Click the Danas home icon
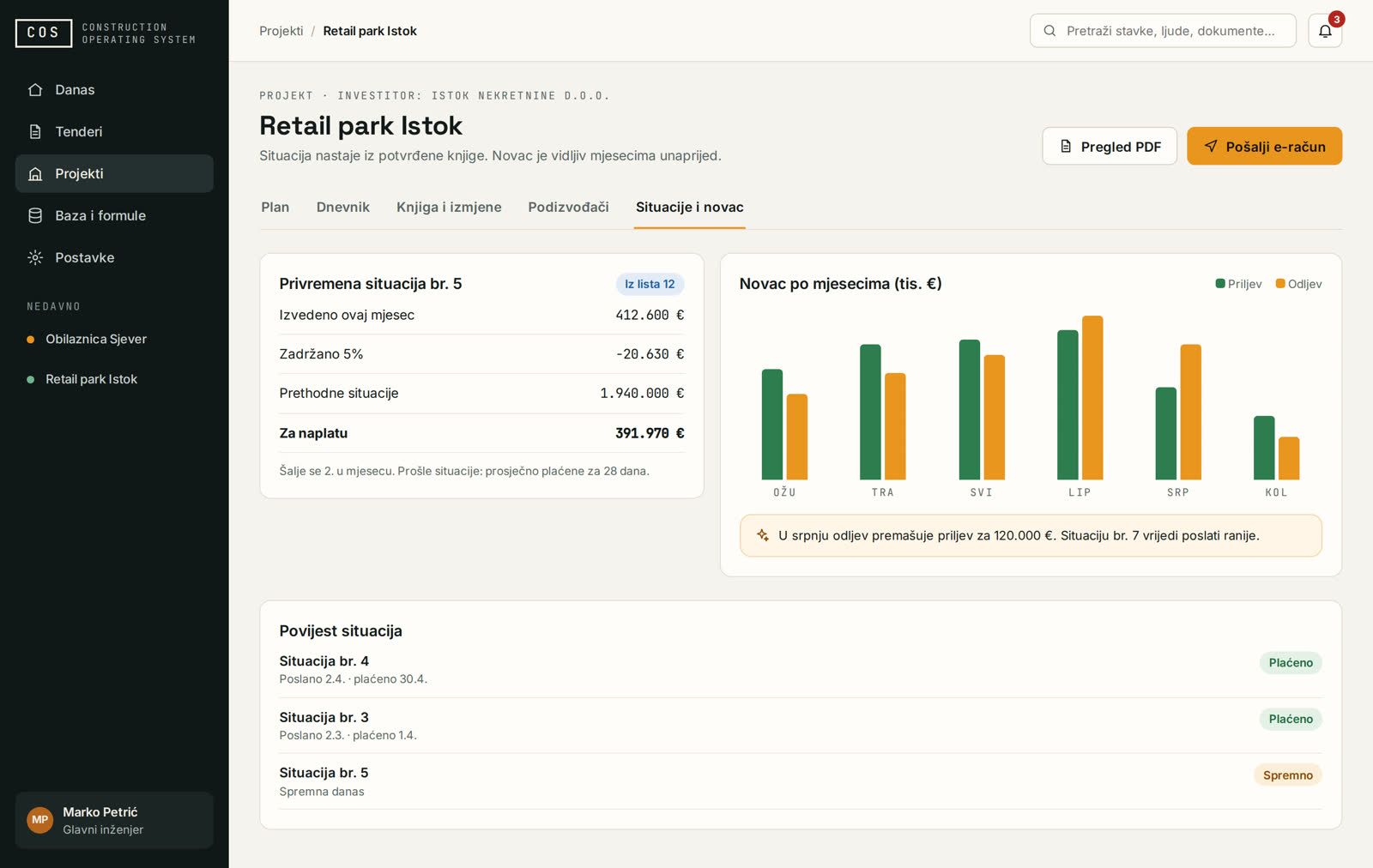 35,90
